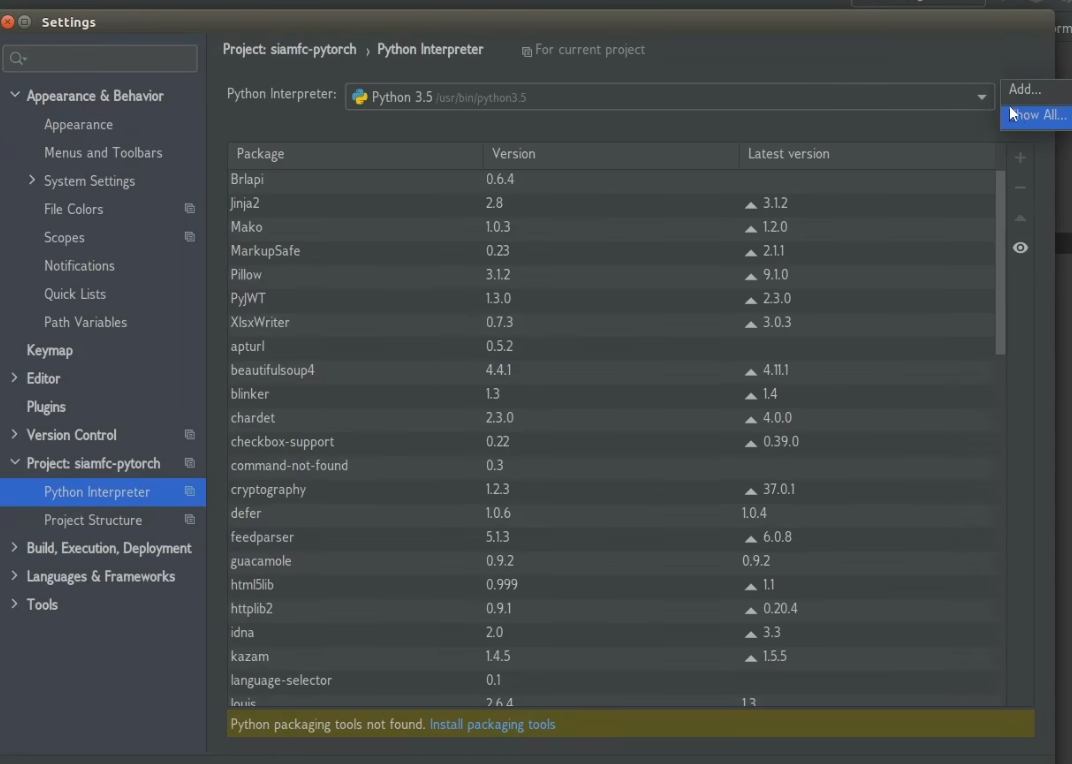Viewport: 1072px width, 764px height.
Task: Click the copy icon beside Project: siamfc-pytorch
Action: click(x=190, y=463)
